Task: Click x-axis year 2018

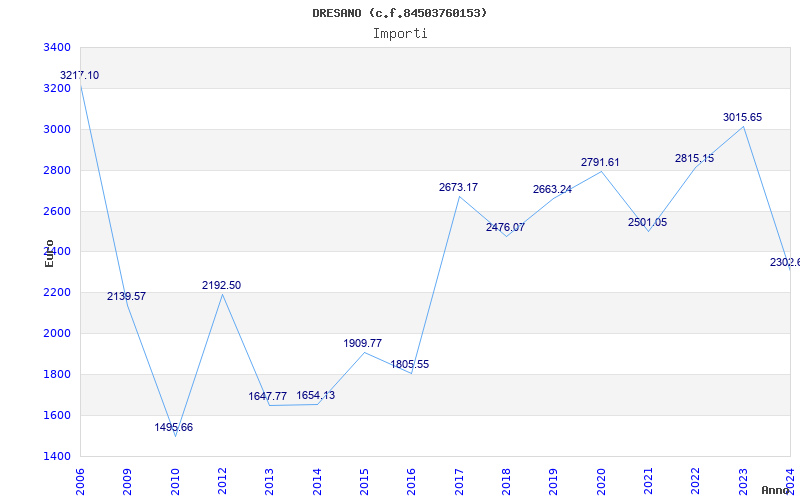Action: [506, 482]
